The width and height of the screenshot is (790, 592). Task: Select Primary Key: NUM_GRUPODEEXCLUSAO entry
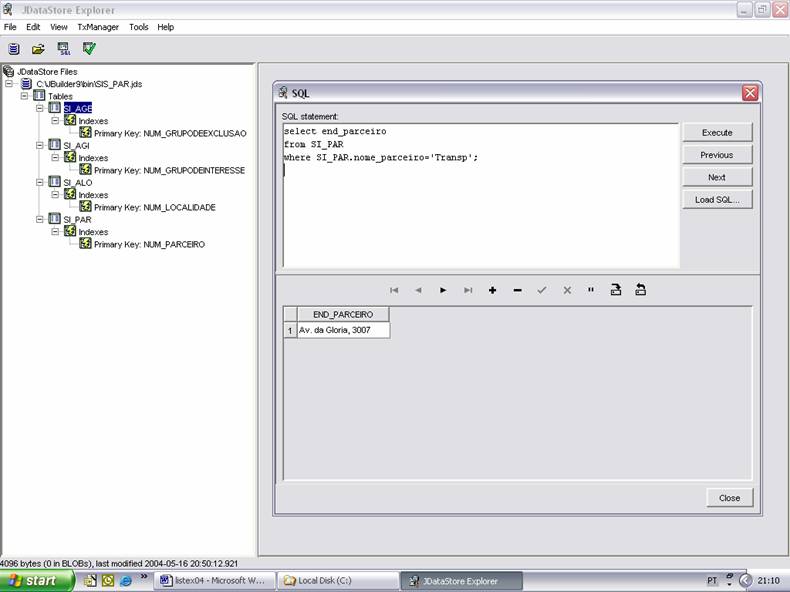tap(170, 133)
